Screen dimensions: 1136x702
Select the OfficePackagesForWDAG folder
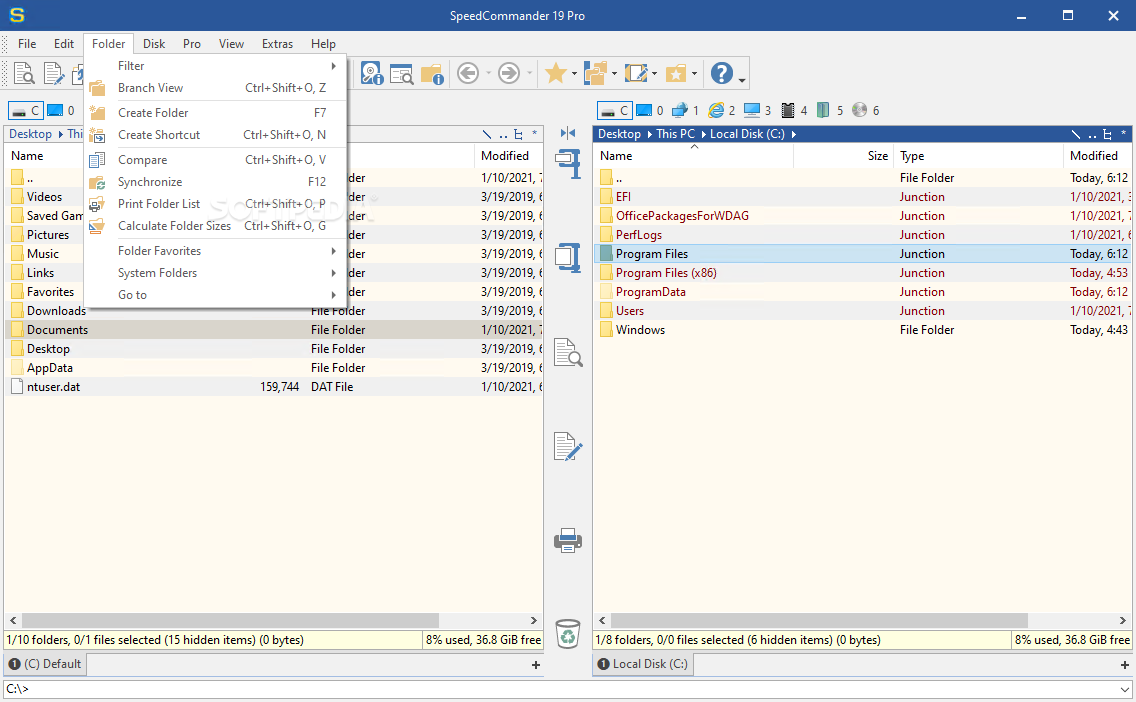pyautogui.click(x=862, y=216)
